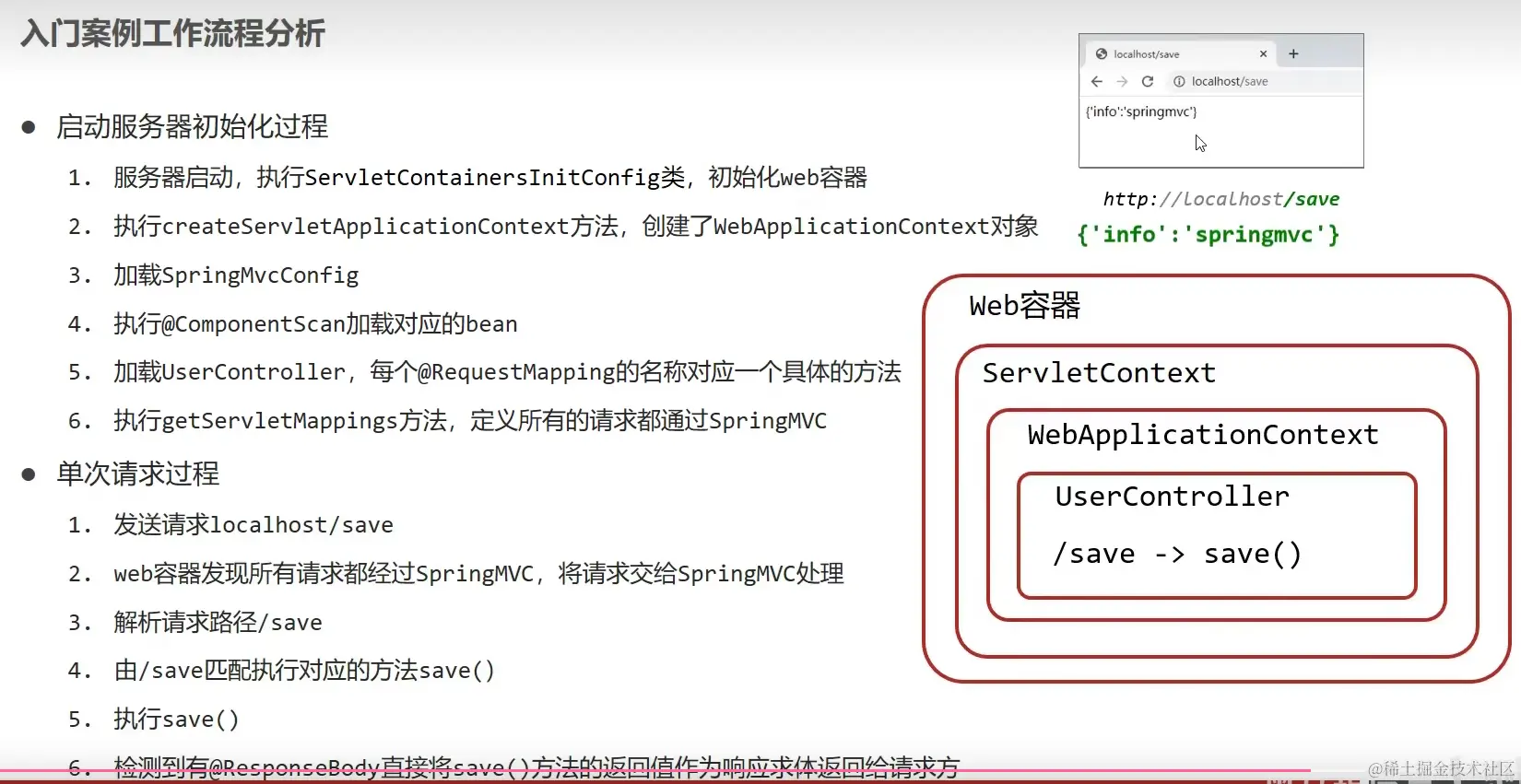Screen dimensions: 1521x784
Task: Click the localhost/save address bar
Action: 1265,81
